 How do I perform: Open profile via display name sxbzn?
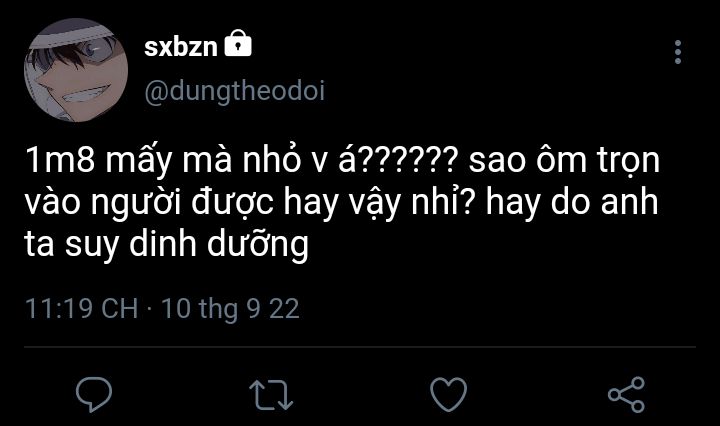tap(180, 47)
